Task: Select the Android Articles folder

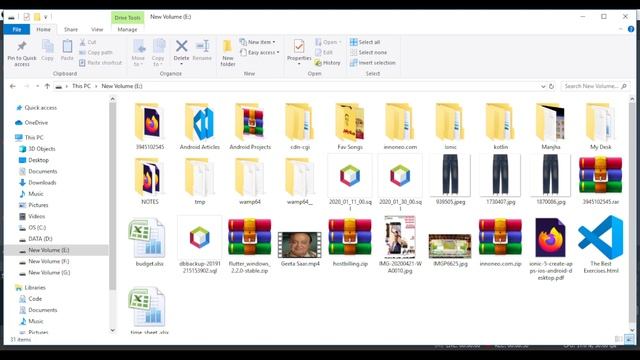Action: (200, 127)
